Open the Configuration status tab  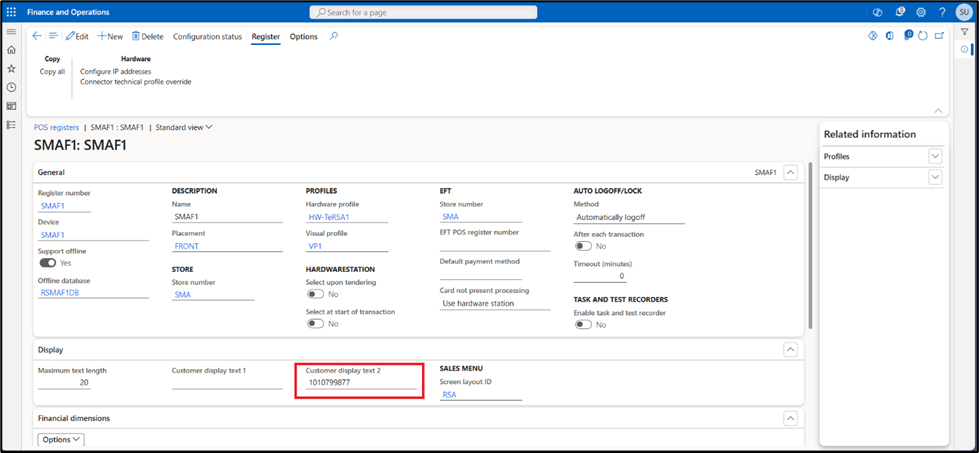tap(207, 36)
